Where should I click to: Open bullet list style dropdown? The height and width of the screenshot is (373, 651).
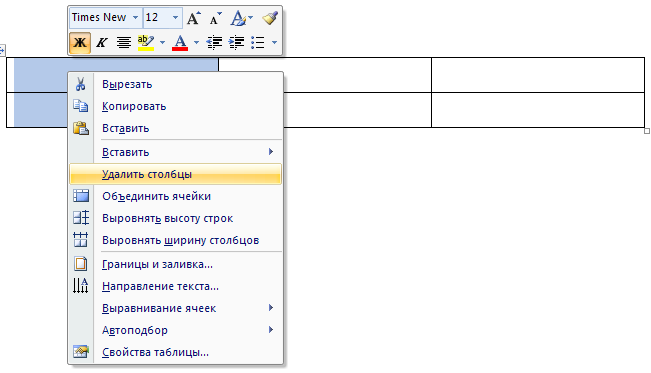[x=274, y=42]
